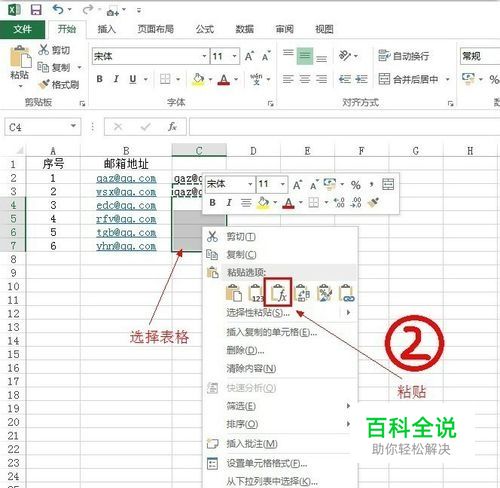Image resolution: width=500 pixels, height=488 pixels.
Task: Switch to View (视图) tab
Action: pos(324,29)
